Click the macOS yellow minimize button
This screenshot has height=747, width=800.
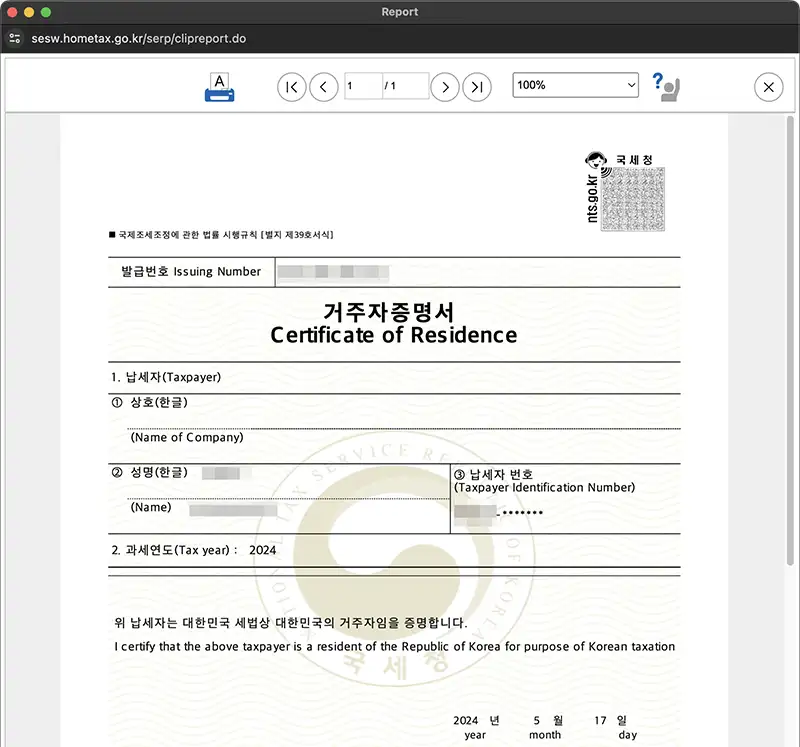coord(29,12)
